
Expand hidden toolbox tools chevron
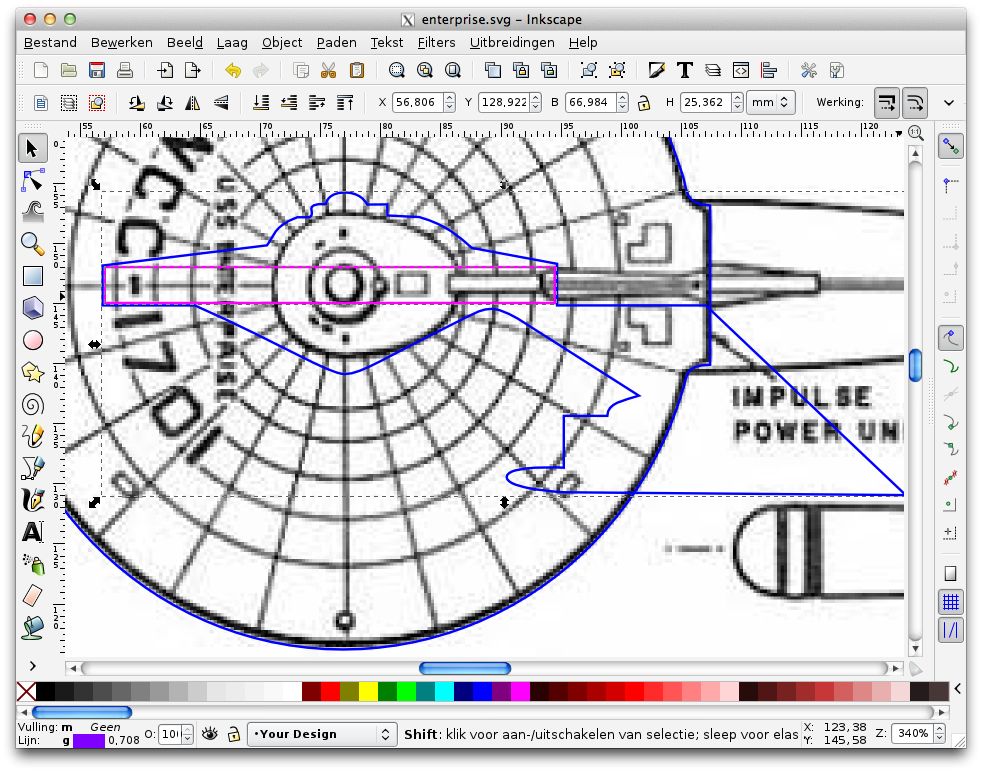(33, 665)
